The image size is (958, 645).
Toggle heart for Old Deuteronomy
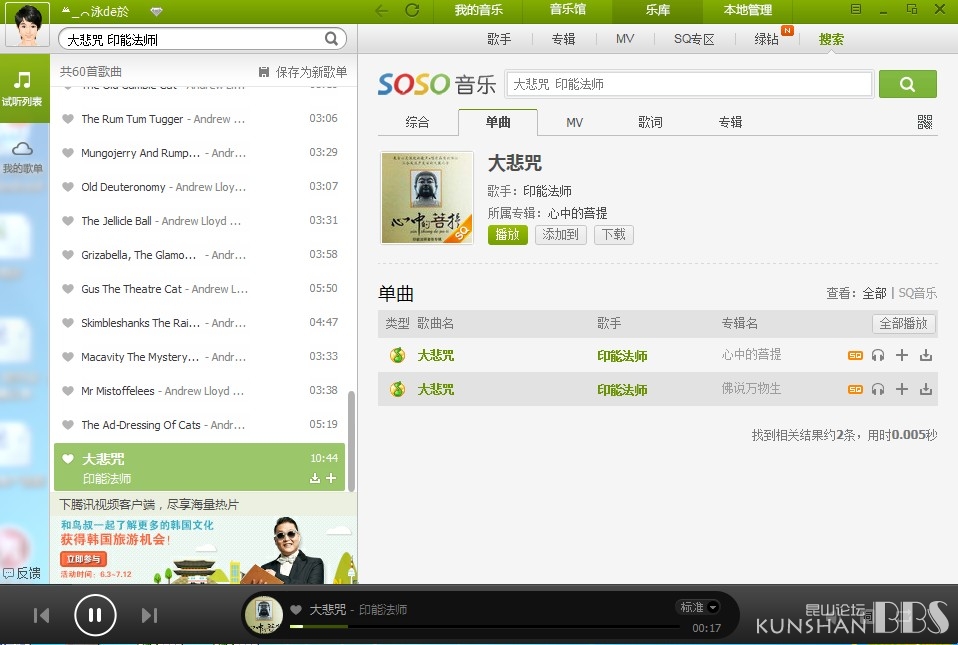[x=68, y=186]
